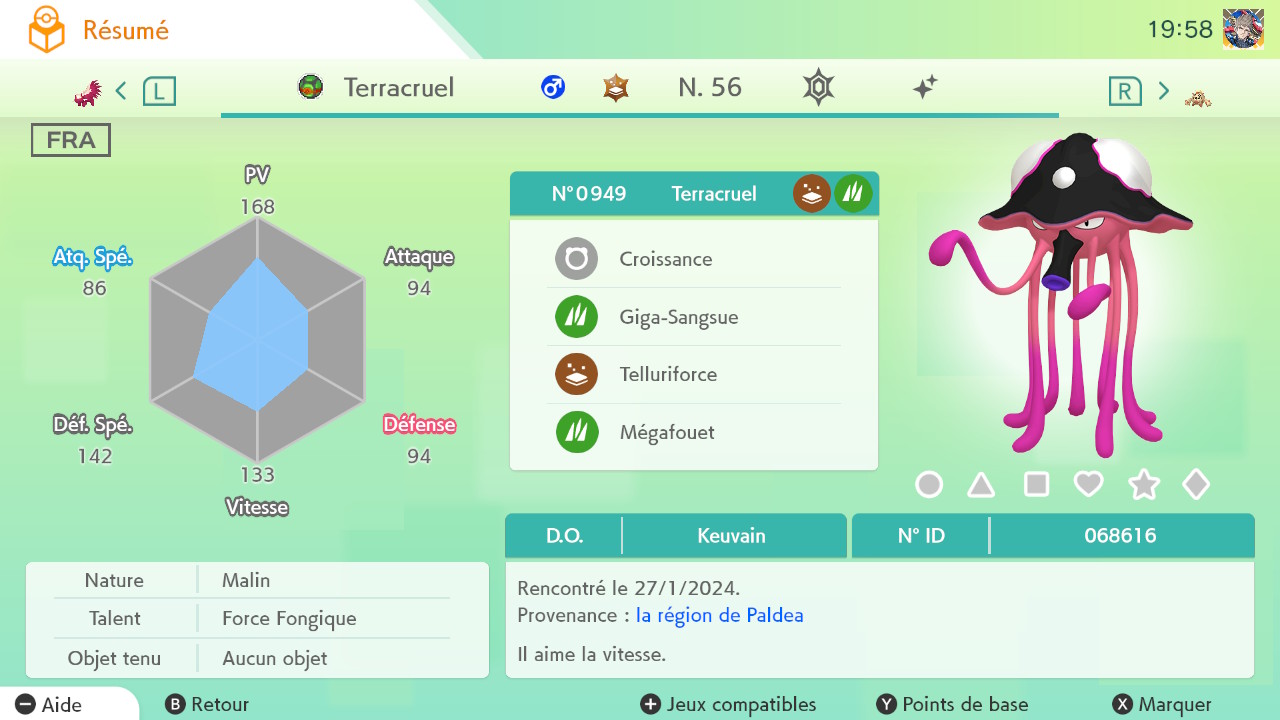Toggle the diamond marking

[1196, 485]
